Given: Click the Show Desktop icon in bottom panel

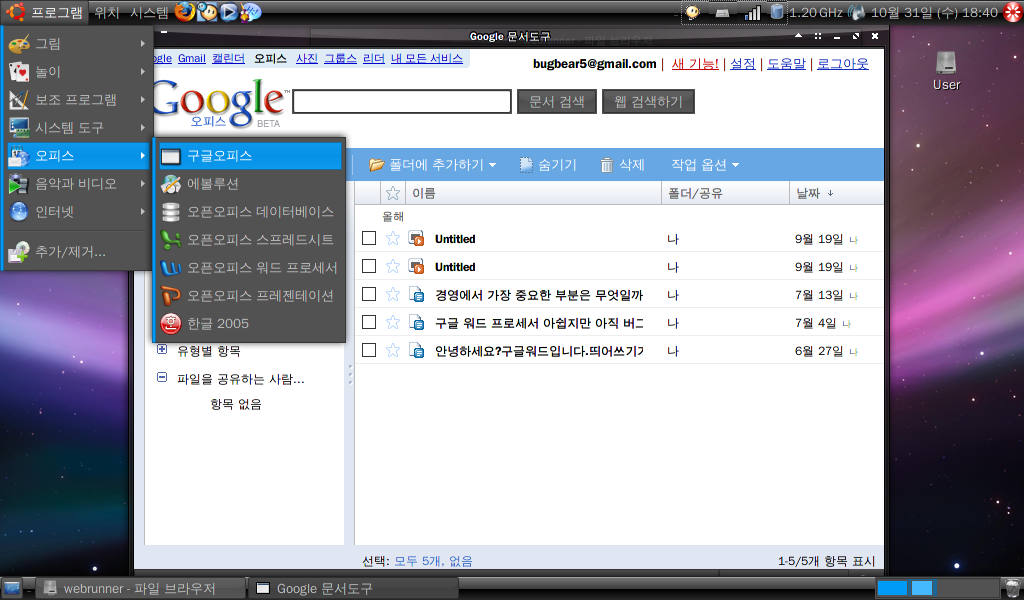Looking at the screenshot, I should [12, 588].
